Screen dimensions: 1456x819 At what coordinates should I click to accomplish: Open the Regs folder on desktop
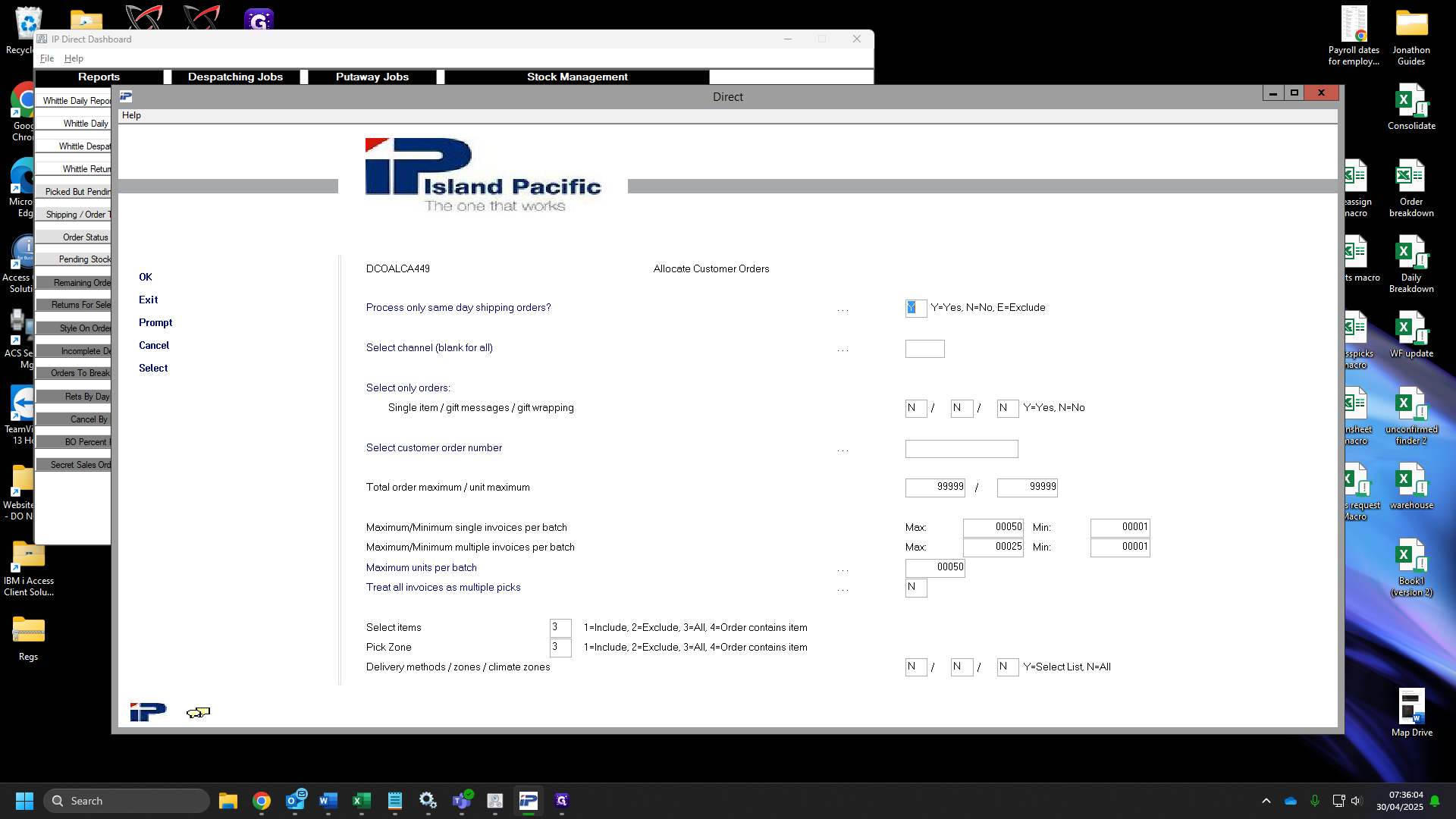[x=28, y=638]
